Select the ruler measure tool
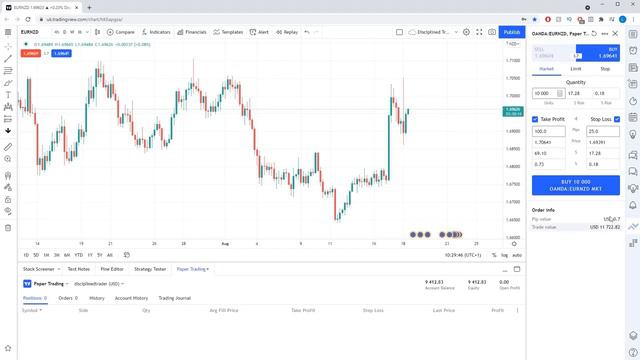 (8, 147)
